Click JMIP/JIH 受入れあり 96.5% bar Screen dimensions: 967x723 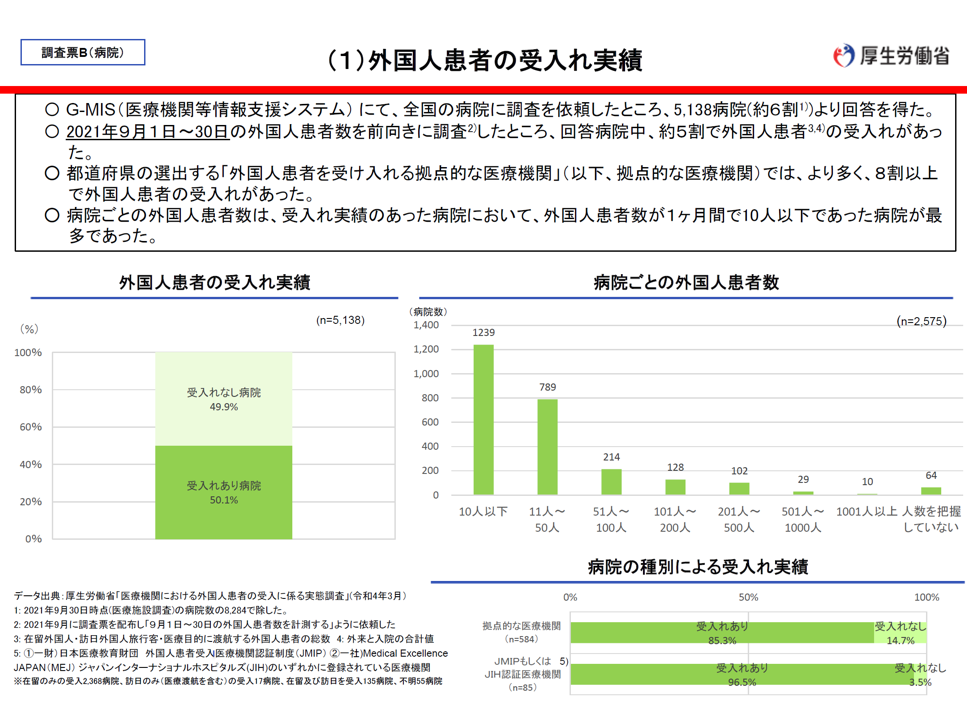pyautogui.click(x=742, y=674)
